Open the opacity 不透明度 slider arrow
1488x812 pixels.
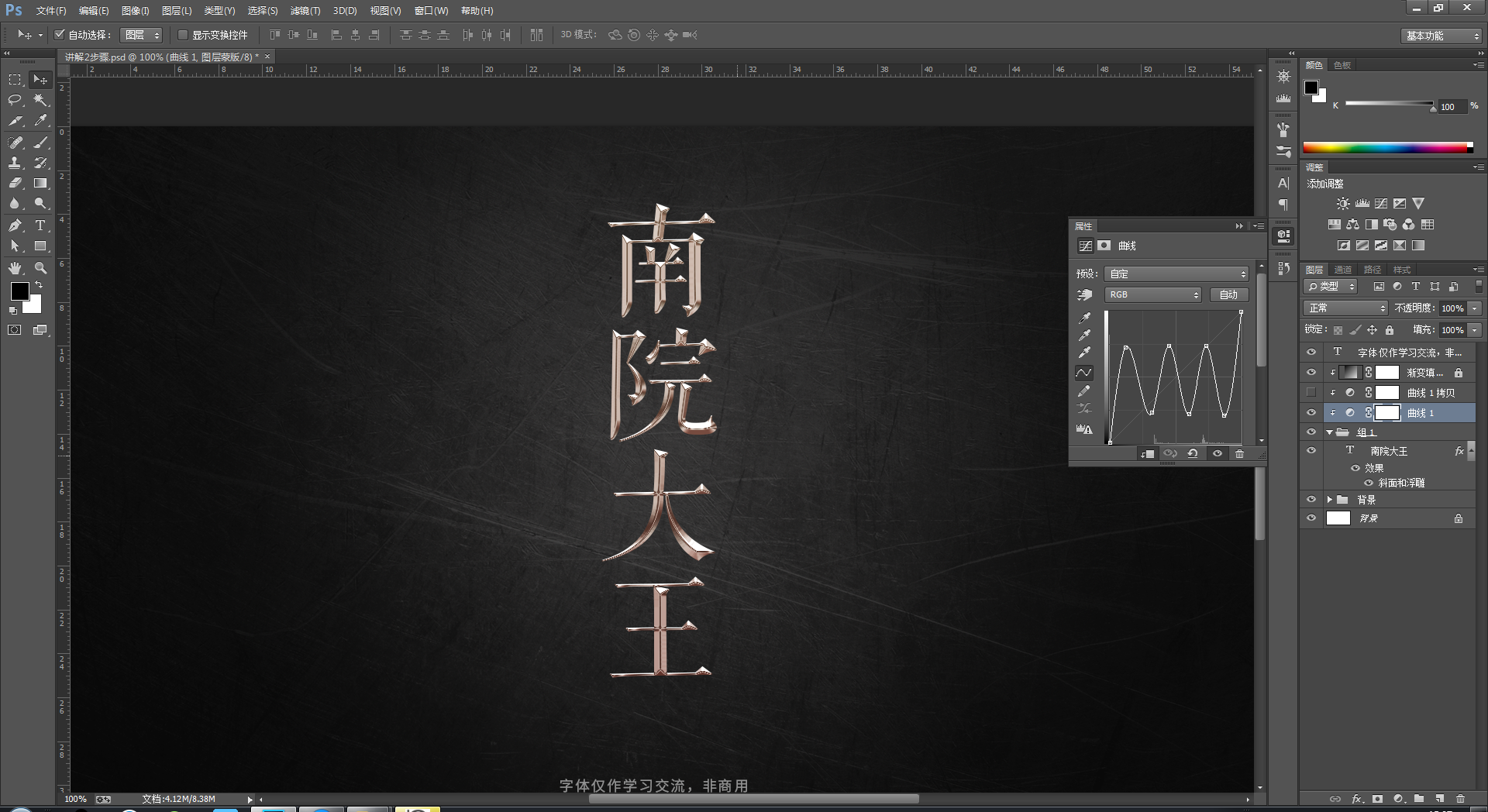[1475, 308]
